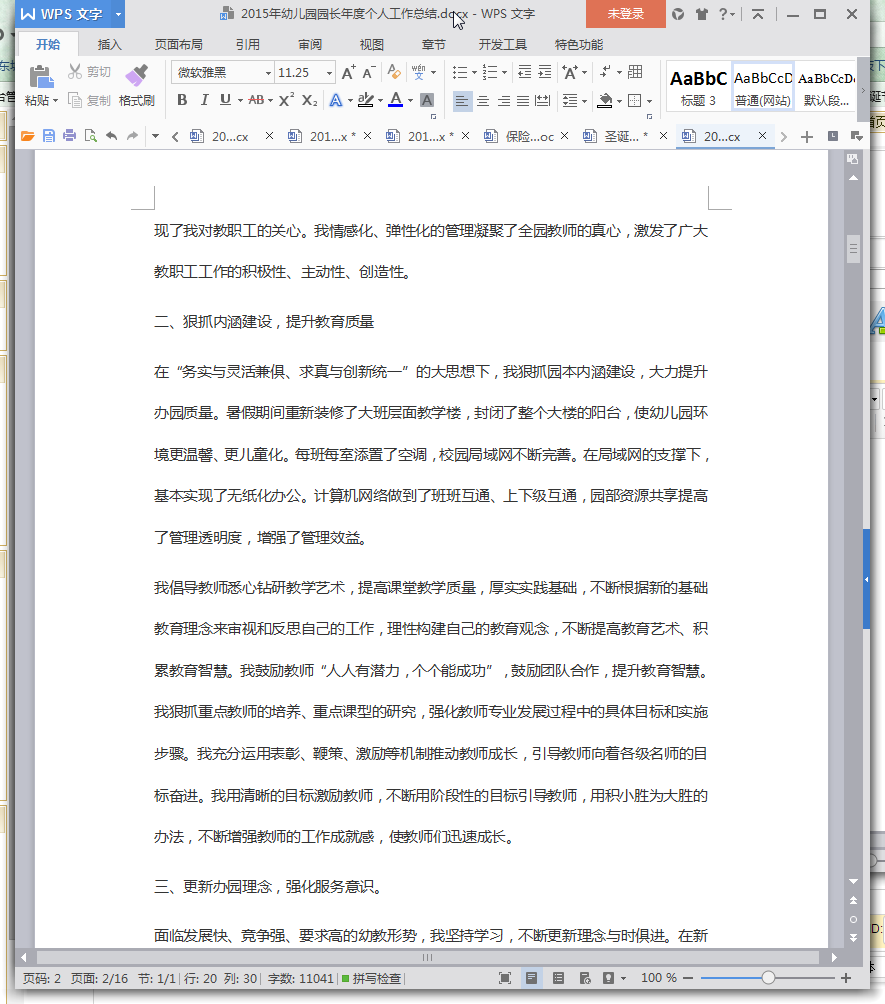Viewport: 885px width, 1004px height.
Task: Click the numbered list icon
Action: pos(490,72)
